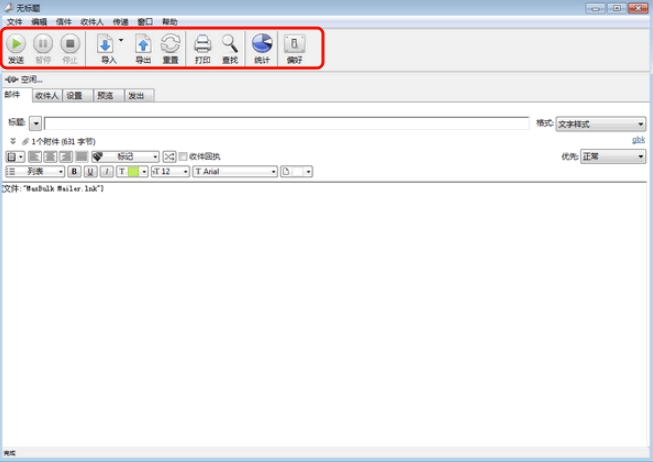Screen dimensions: 653x462
Task: Toggle Bold (B) formatting
Action: [x=74, y=171]
